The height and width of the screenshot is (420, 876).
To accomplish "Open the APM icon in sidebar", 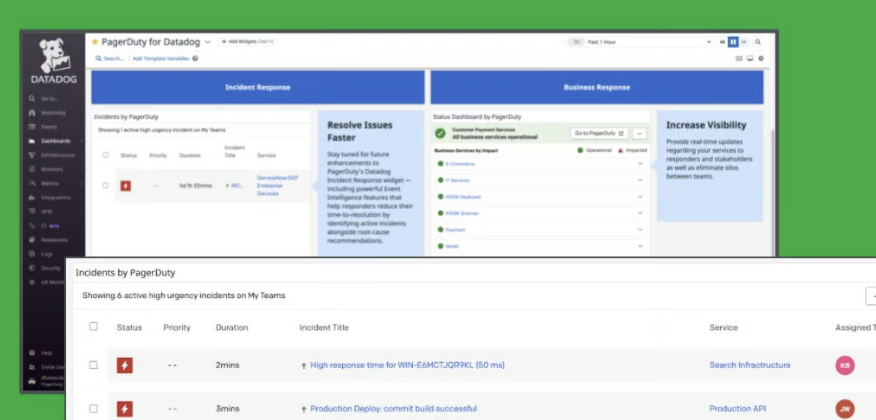I will pyautogui.click(x=32, y=212).
